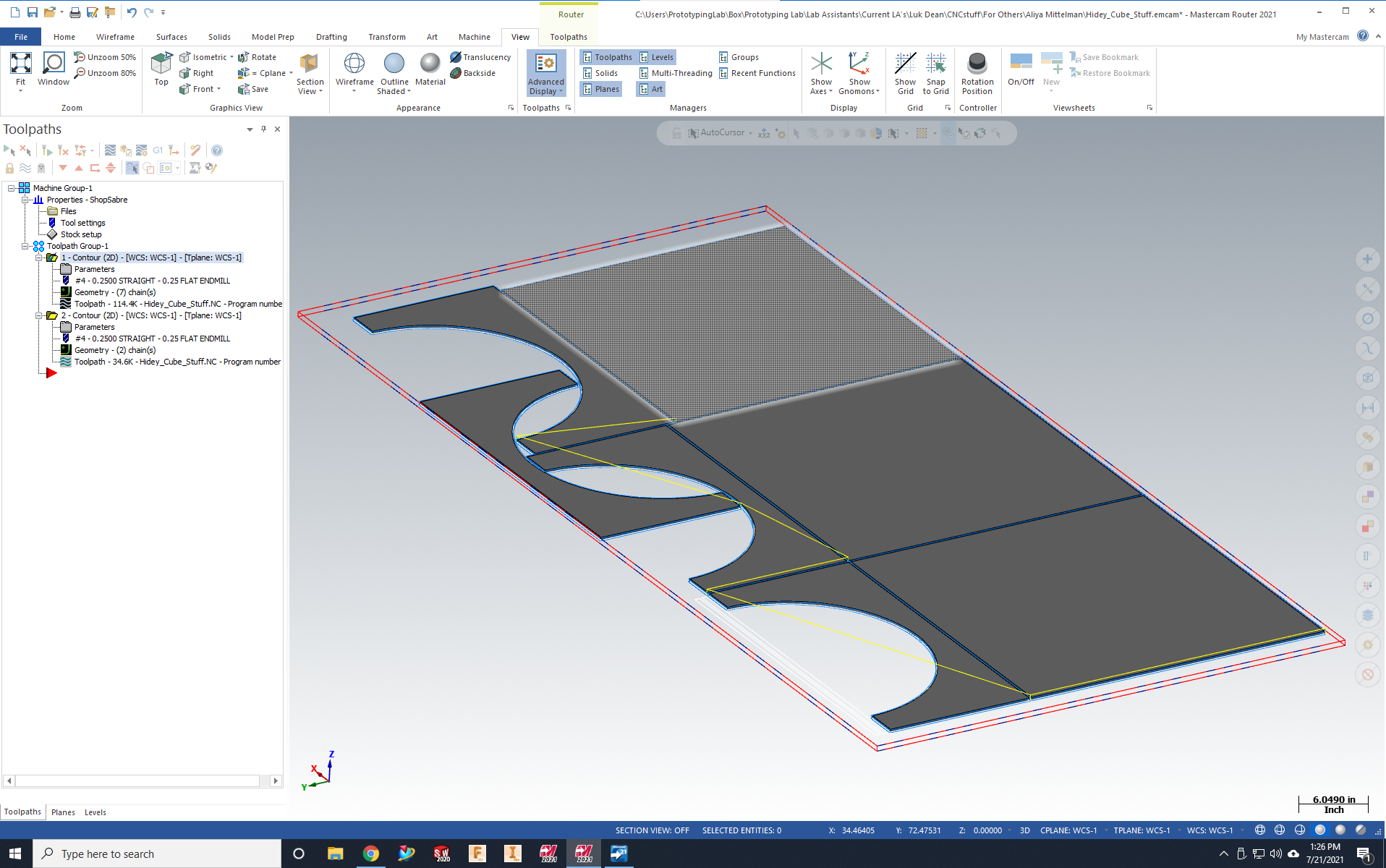
Task: Open Stock setup in the tree
Action: 80,234
